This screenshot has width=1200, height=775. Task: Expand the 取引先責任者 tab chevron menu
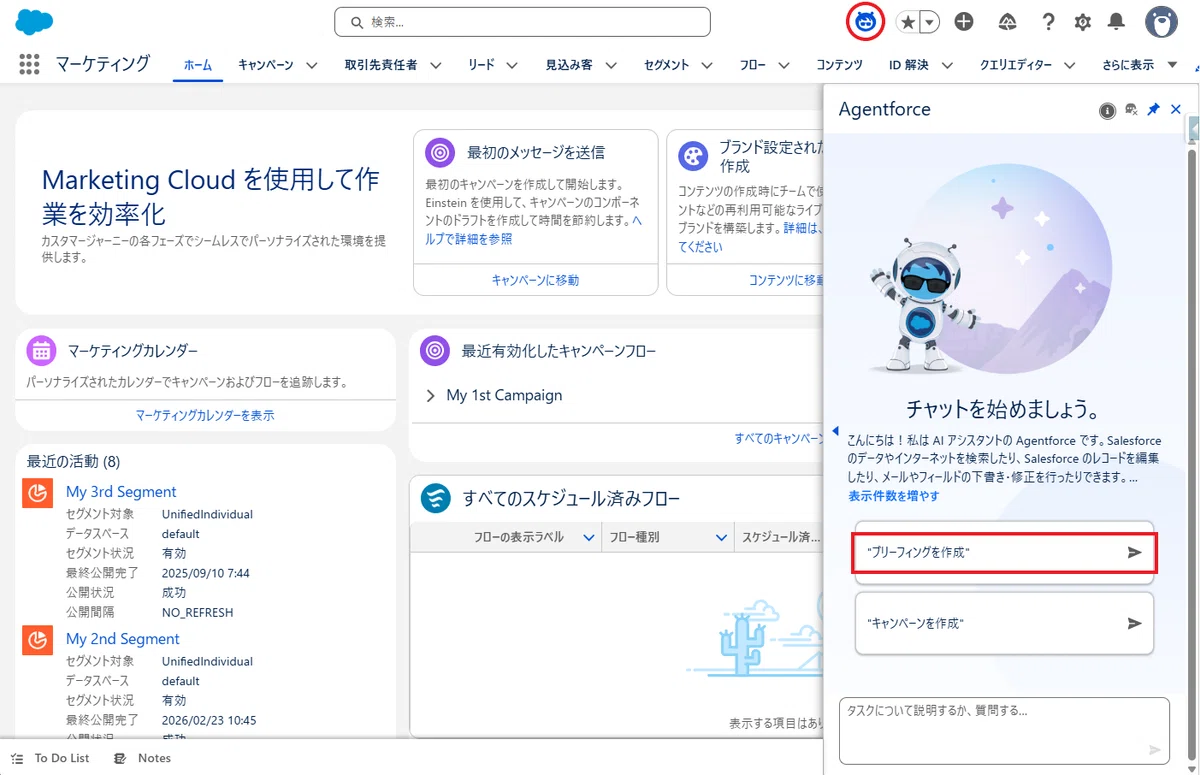click(435, 66)
